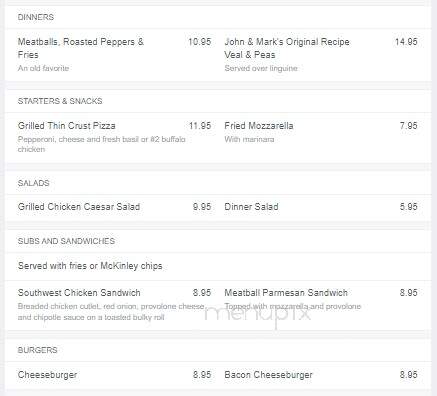Open John & Mark's Original Recipe Veal & Peas
Image resolution: width=437 pixels, height=396 pixels.
coord(287,48)
